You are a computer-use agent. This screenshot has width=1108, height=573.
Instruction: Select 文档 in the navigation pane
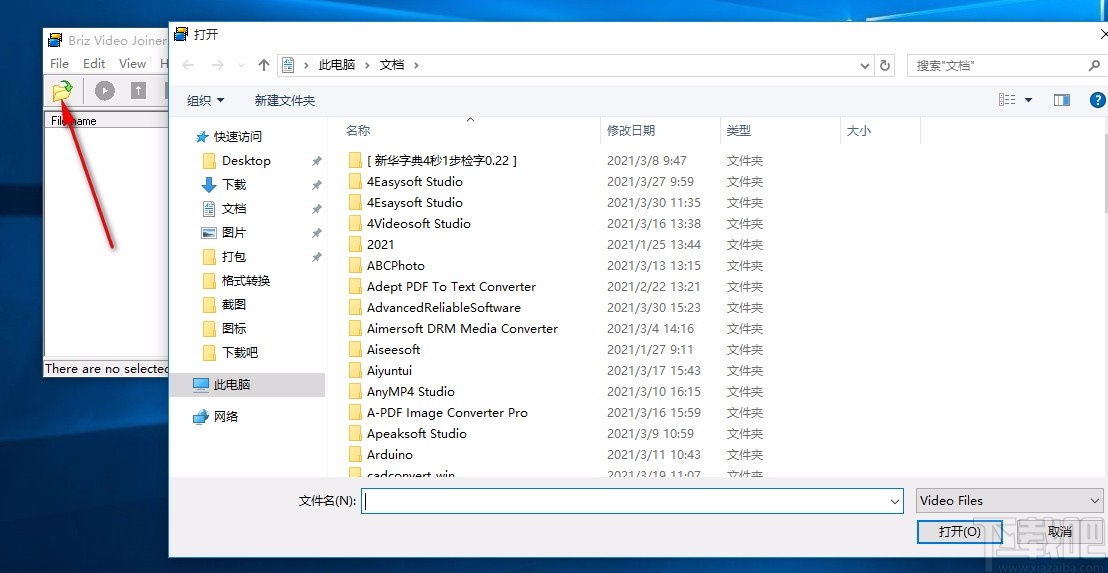[234, 208]
